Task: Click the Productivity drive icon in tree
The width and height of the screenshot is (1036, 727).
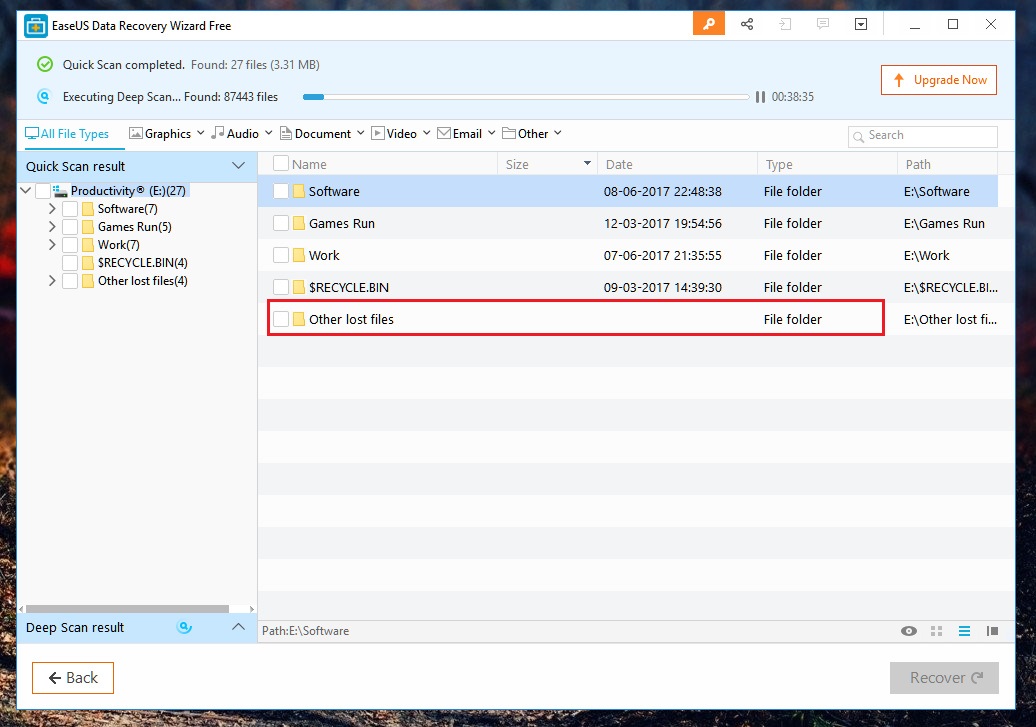Action: click(60, 191)
